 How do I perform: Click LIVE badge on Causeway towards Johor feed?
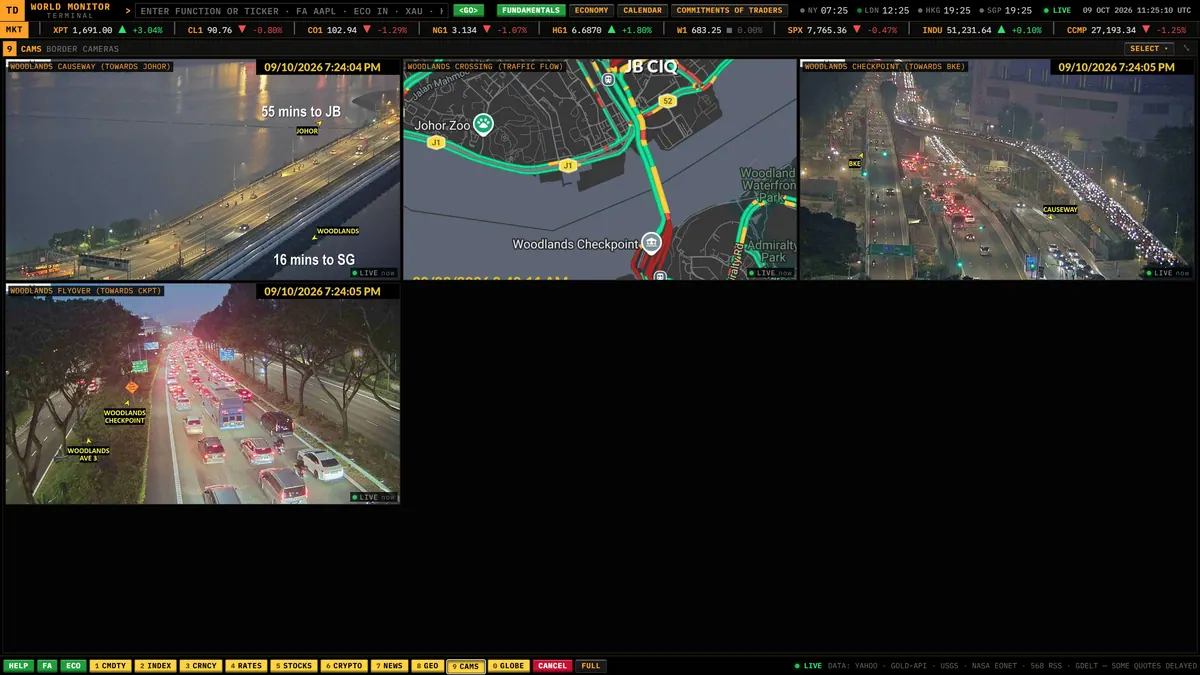373,272
